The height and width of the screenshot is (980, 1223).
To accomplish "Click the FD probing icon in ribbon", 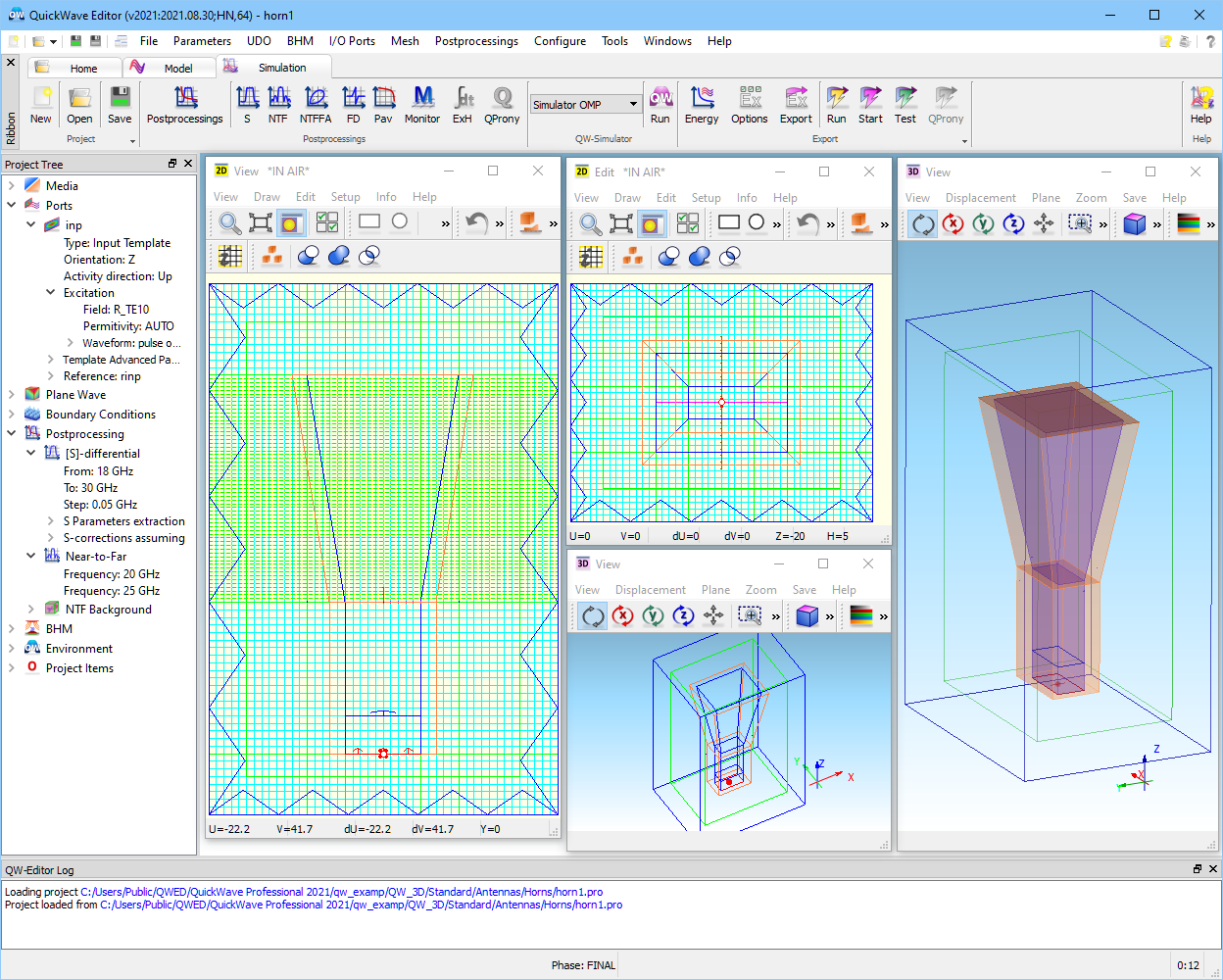I will (x=354, y=105).
